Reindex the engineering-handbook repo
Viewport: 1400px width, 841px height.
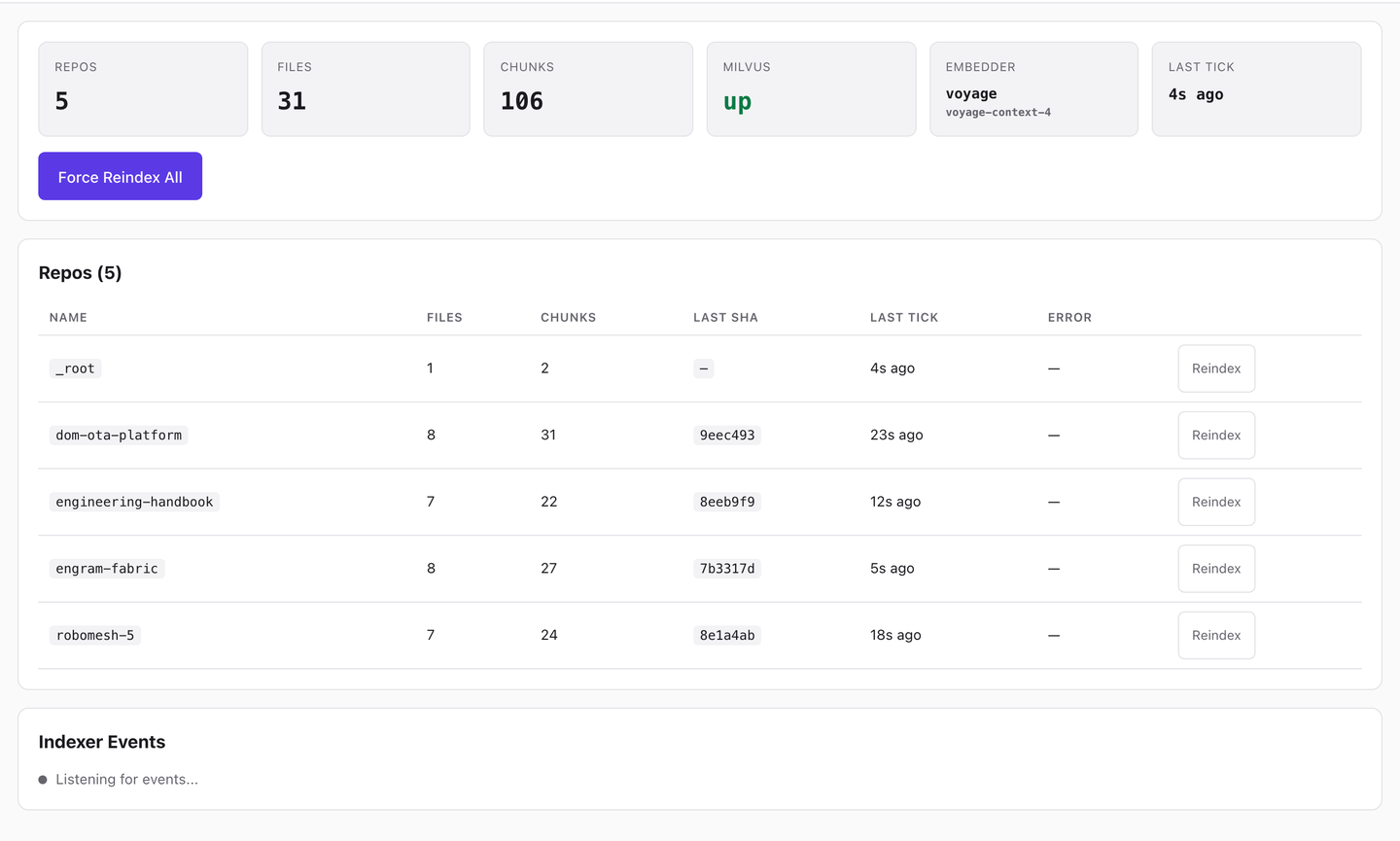pos(1216,502)
